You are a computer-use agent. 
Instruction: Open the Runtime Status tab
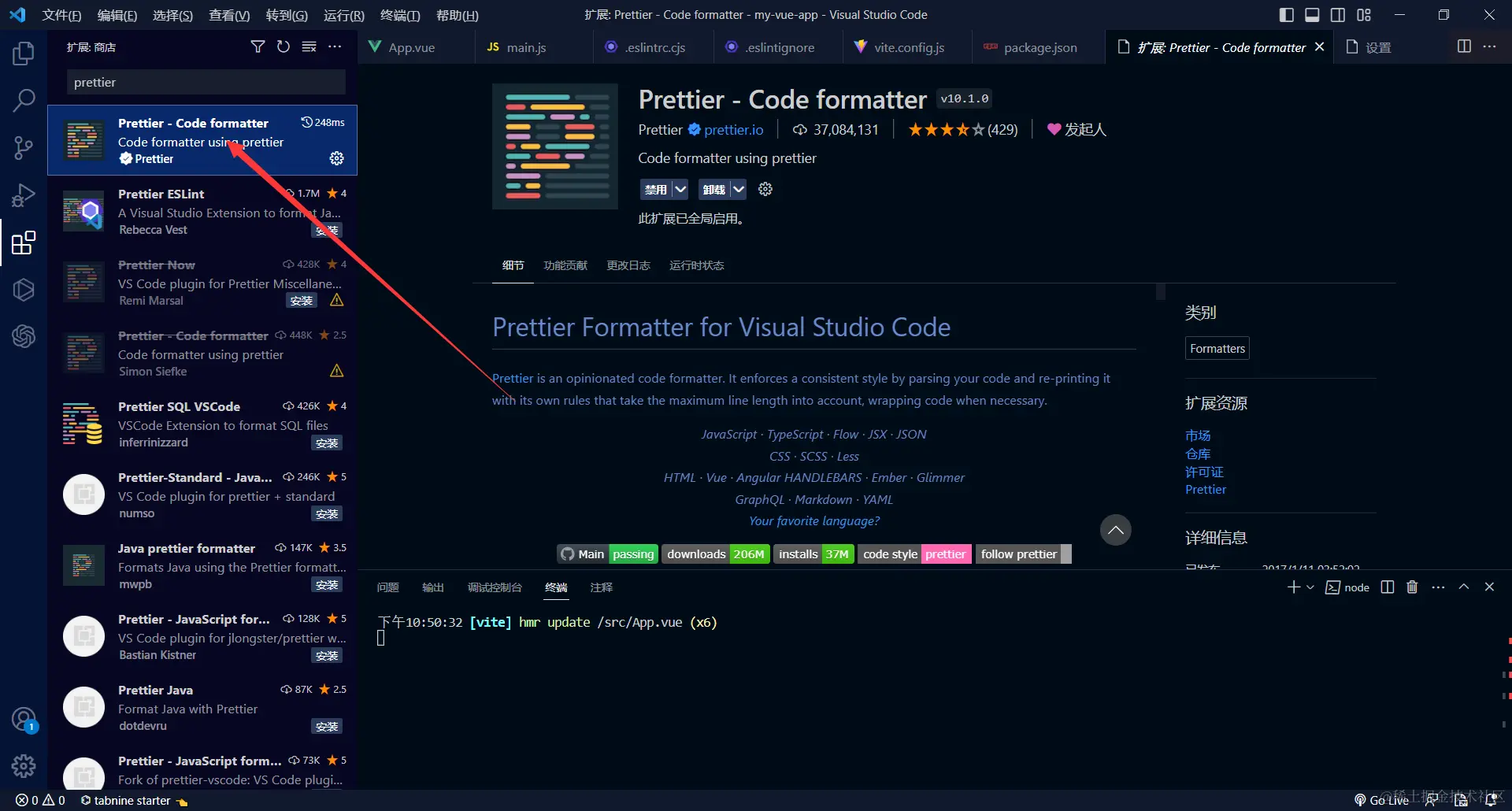coord(697,265)
